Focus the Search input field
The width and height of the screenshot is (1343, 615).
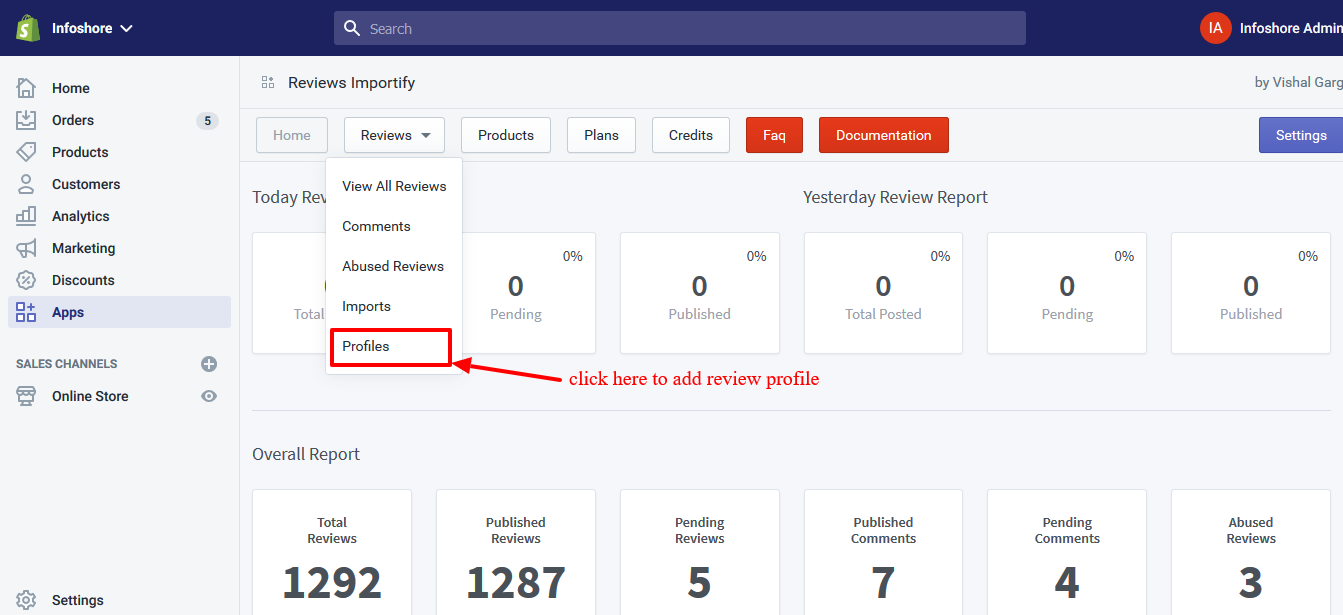click(680, 28)
